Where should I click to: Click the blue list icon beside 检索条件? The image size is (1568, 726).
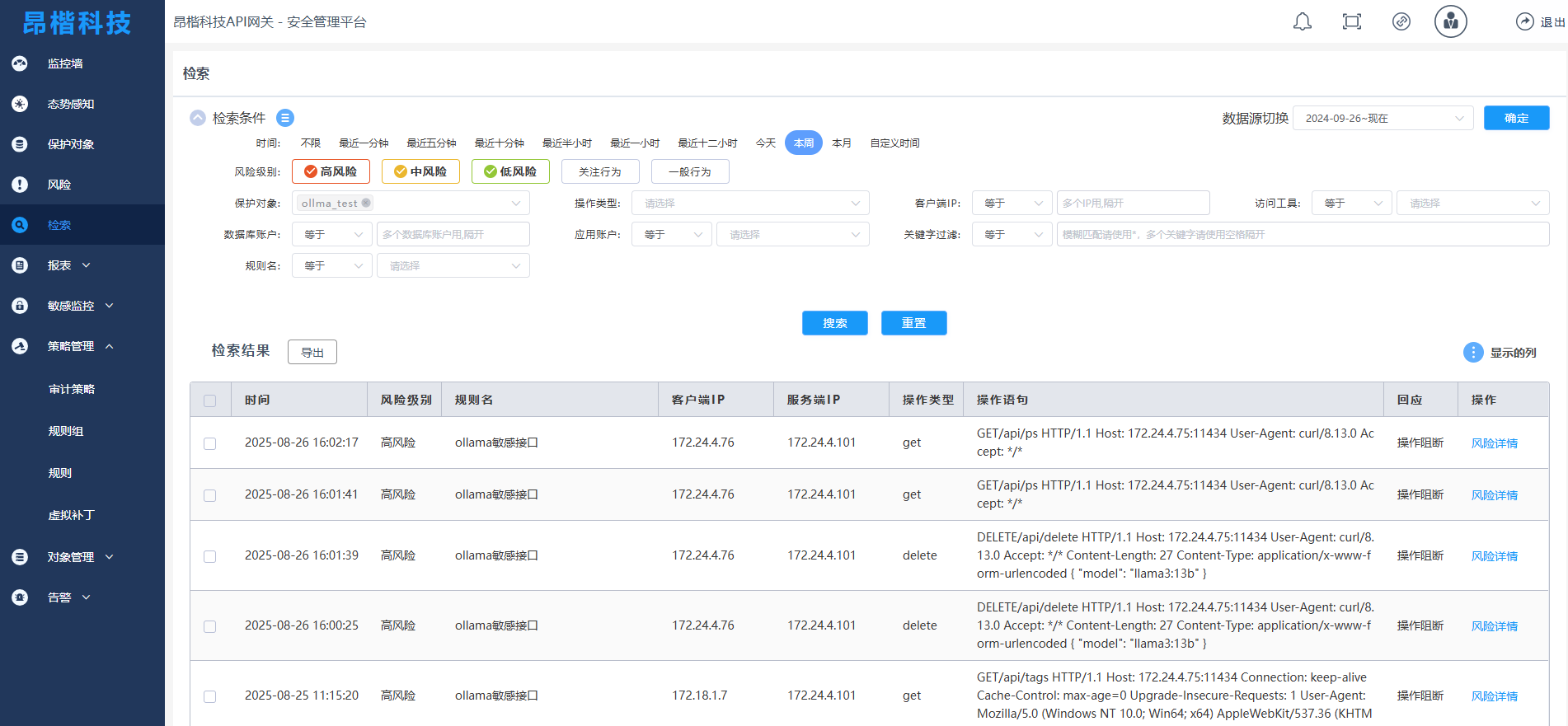click(285, 118)
